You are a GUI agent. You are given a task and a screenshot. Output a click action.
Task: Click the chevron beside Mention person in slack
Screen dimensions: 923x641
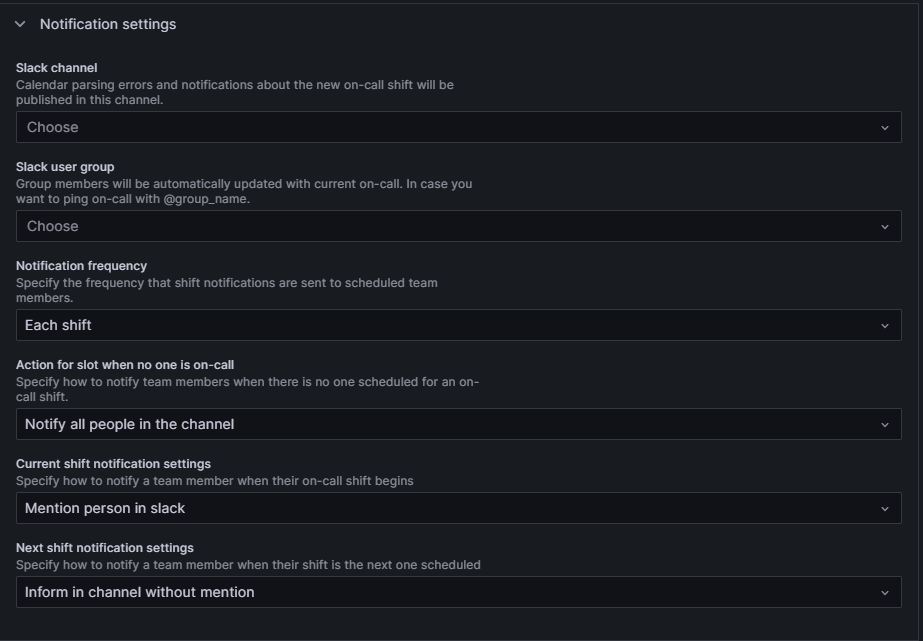coord(885,507)
